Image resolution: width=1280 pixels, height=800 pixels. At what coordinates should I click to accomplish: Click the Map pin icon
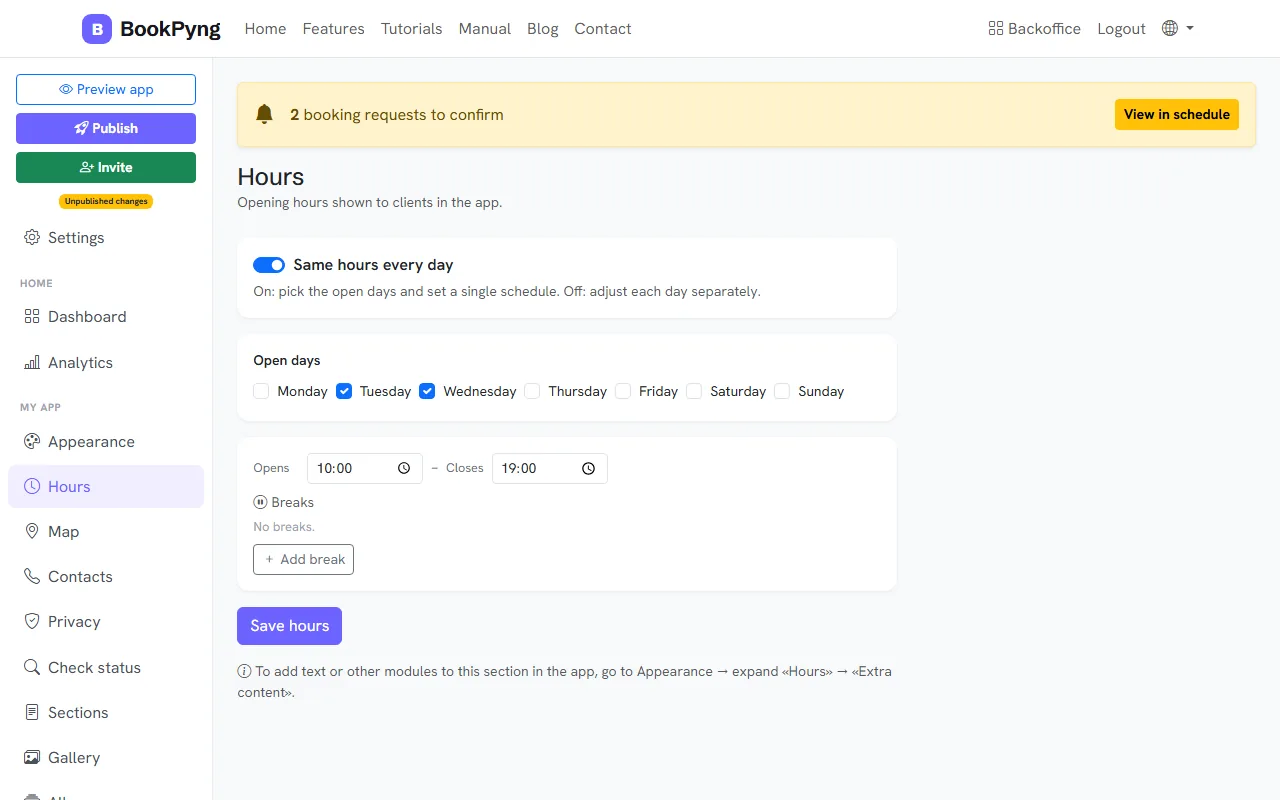[x=32, y=531]
